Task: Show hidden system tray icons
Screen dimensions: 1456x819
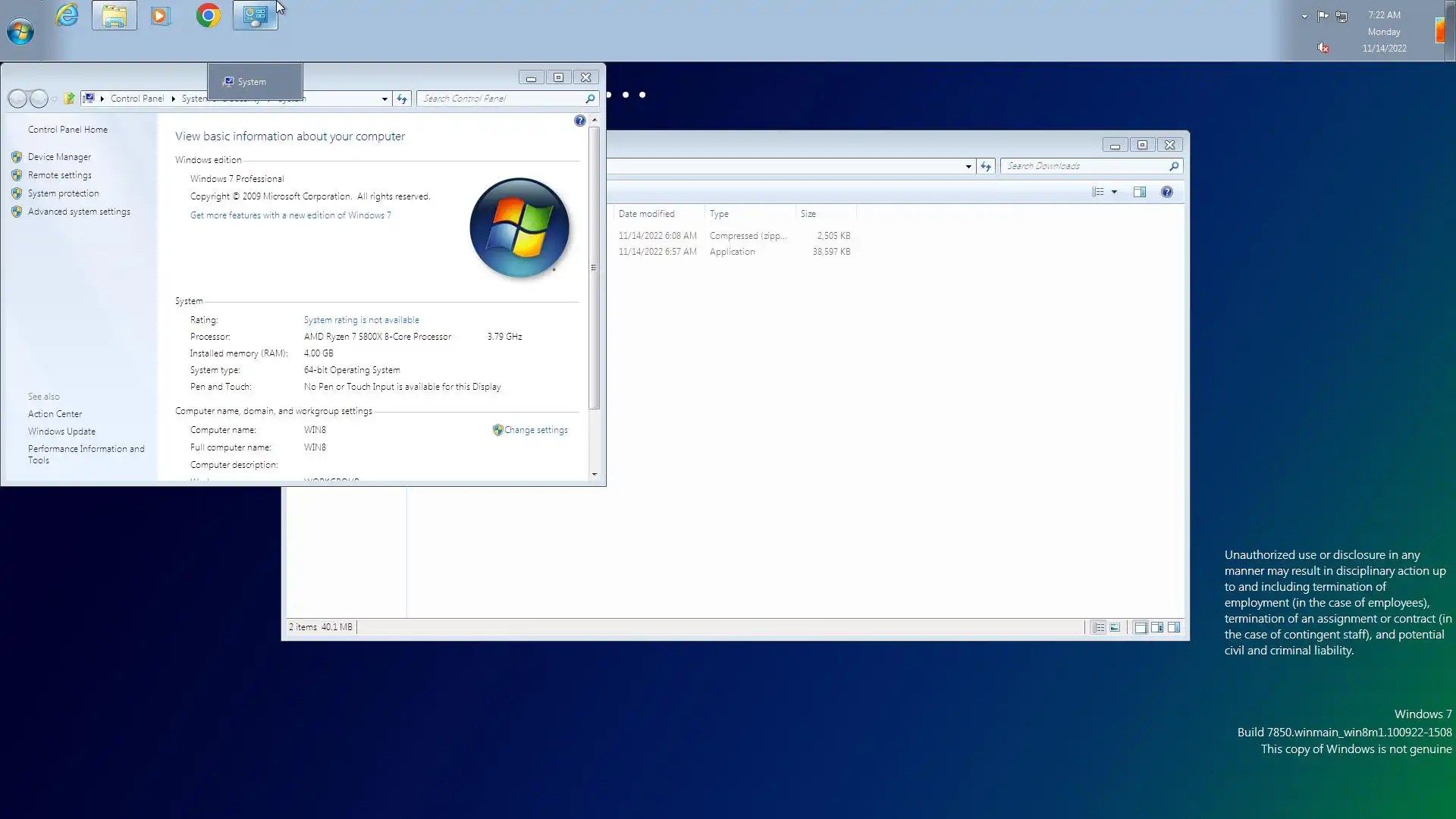Action: click(x=1304, y=16)
